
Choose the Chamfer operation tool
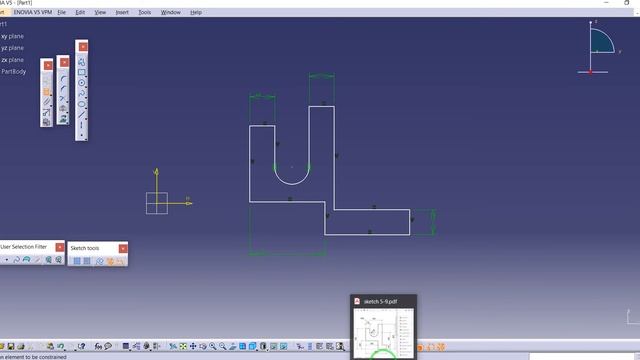click(64, 89)
